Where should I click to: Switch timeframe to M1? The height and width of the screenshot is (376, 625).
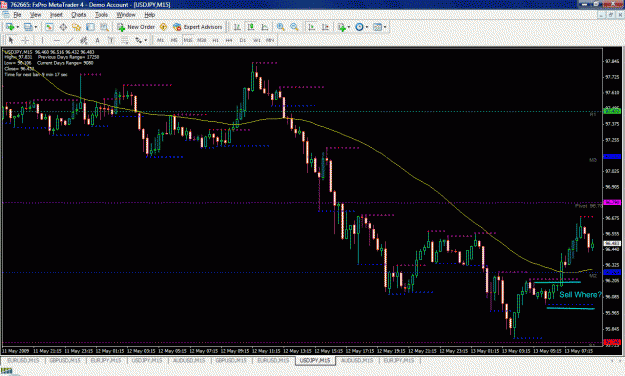(160, 40)
